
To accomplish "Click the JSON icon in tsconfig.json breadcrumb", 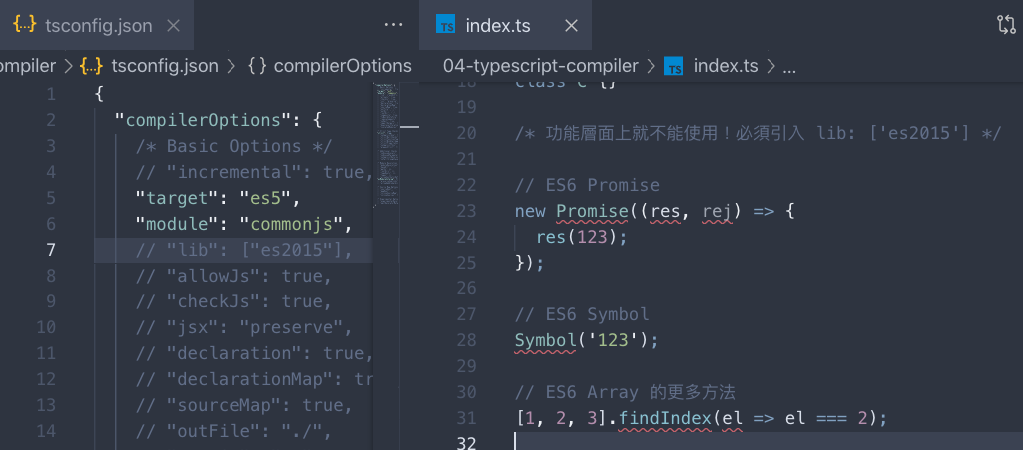I will (91, 66).
